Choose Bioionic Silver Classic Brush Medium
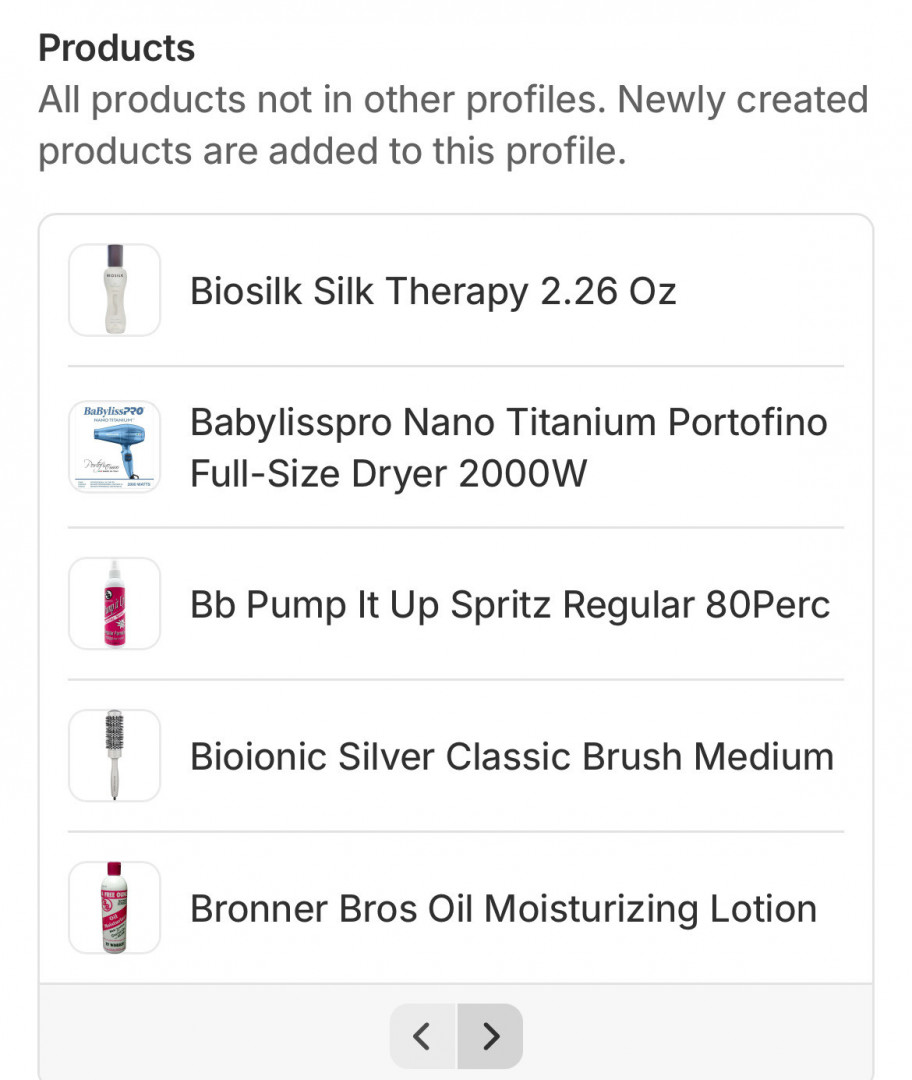The height and width of the screenshot is (1080, 912). click(511, 757)
